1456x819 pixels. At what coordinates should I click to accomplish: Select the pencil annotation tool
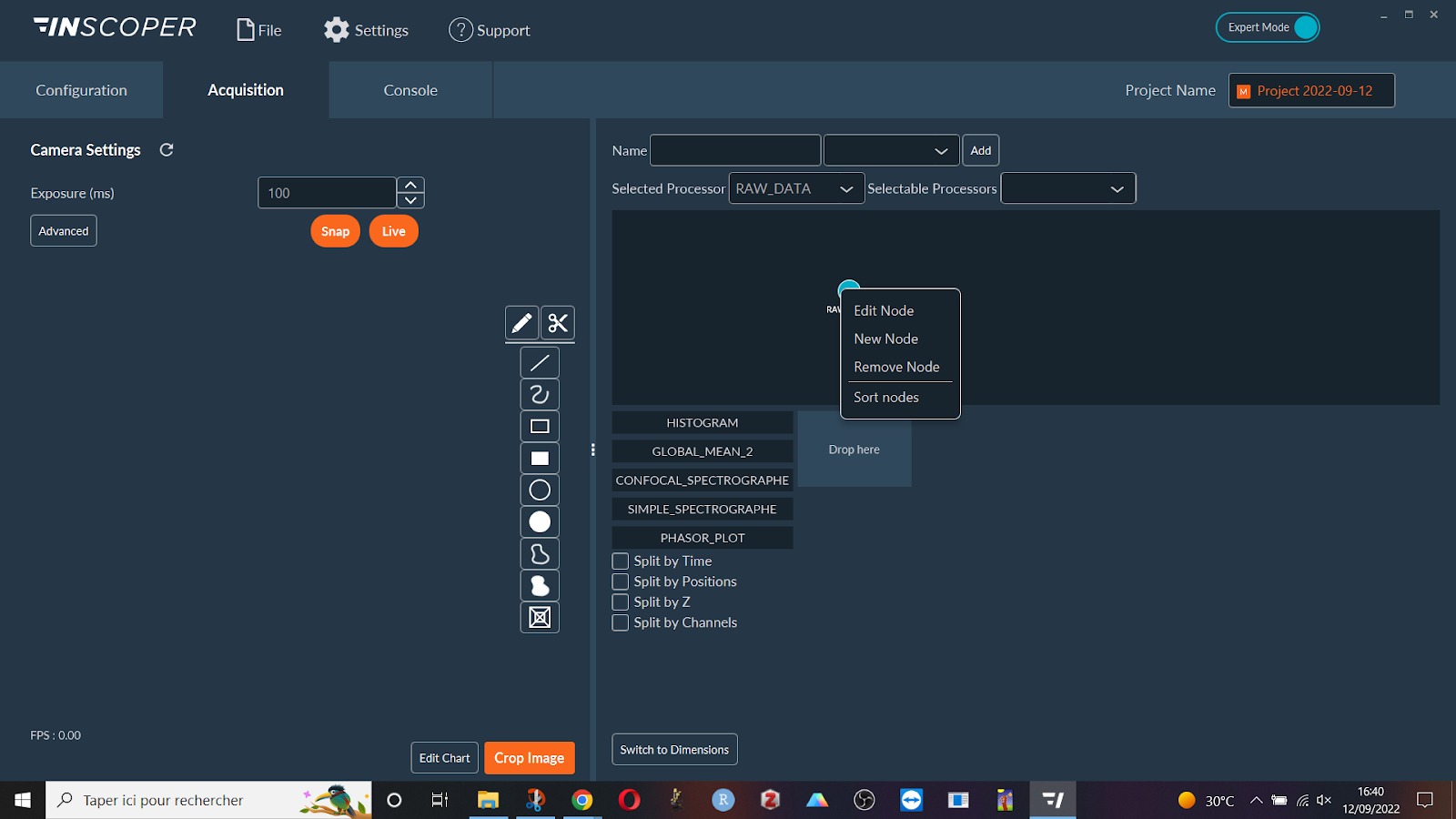(521, 322)
